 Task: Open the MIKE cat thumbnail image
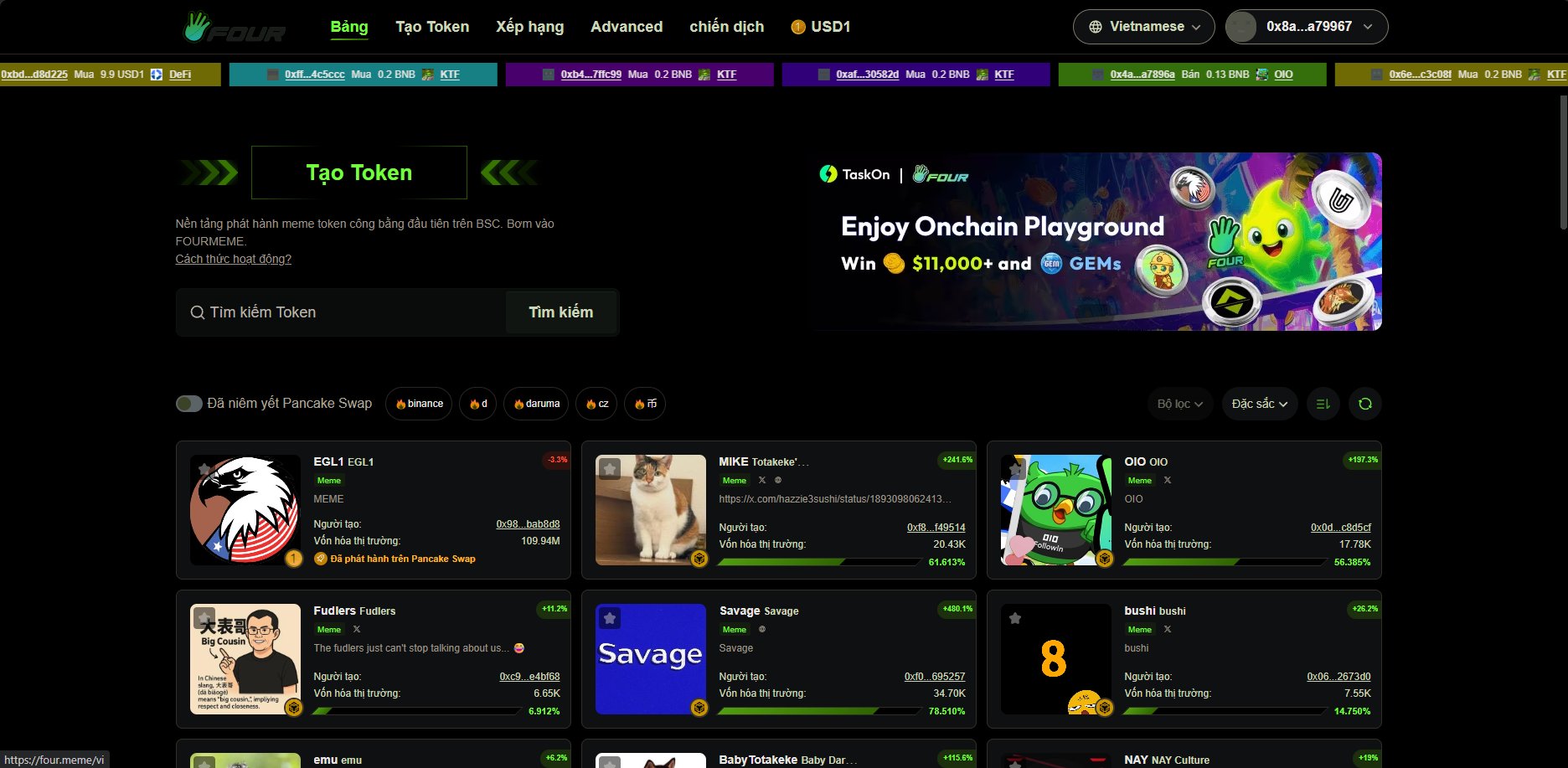point(651,510)
